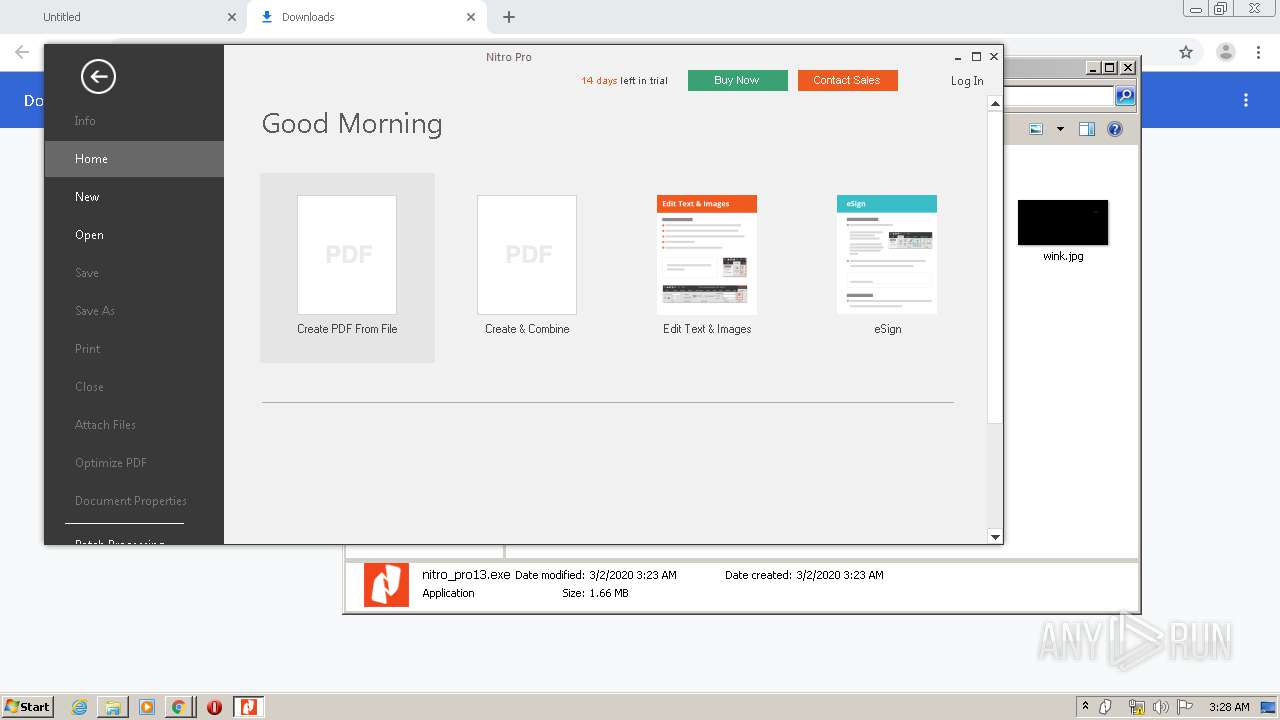Screen dimensions: 1280x720
Task: Click the Explorer search magnifier button
Action: point(1125,96)
